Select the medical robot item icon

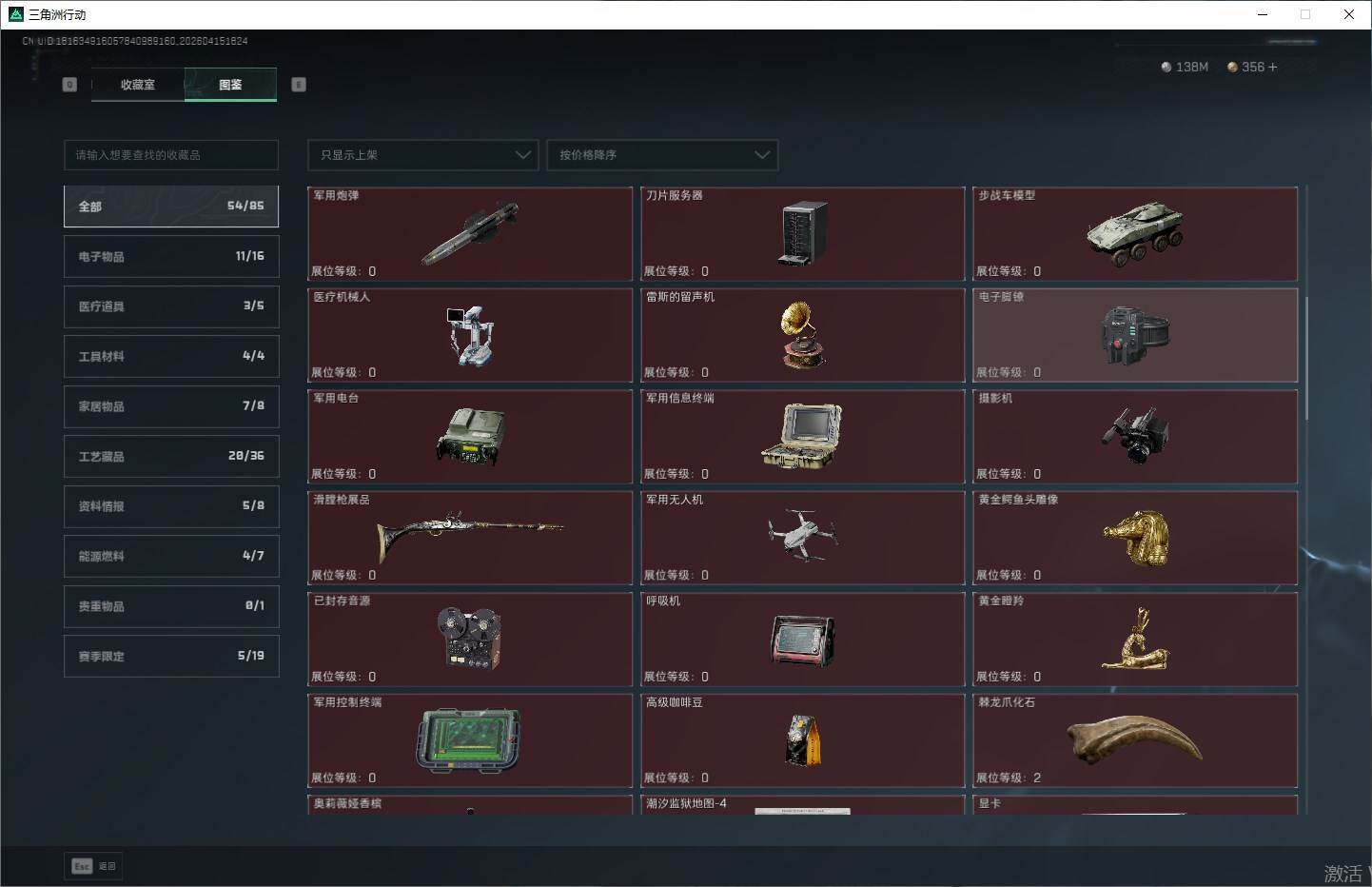(469, 335)
